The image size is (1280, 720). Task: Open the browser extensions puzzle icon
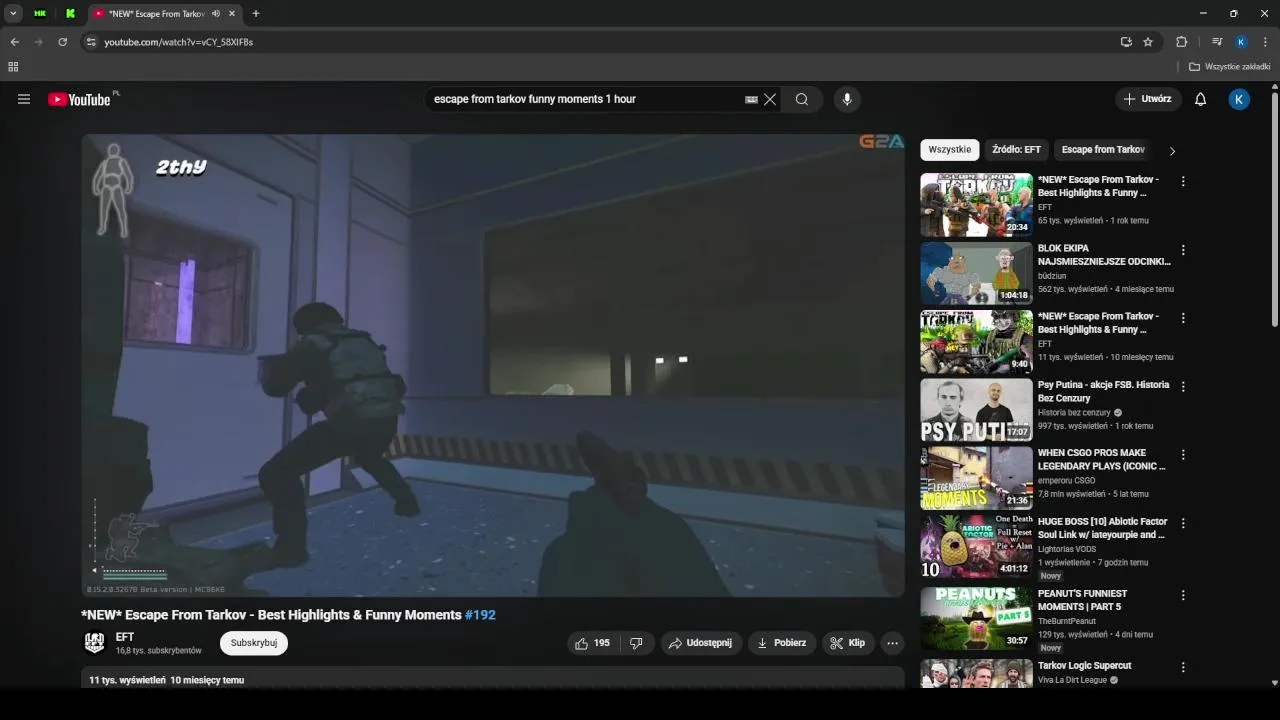[x=1182, y=42]
